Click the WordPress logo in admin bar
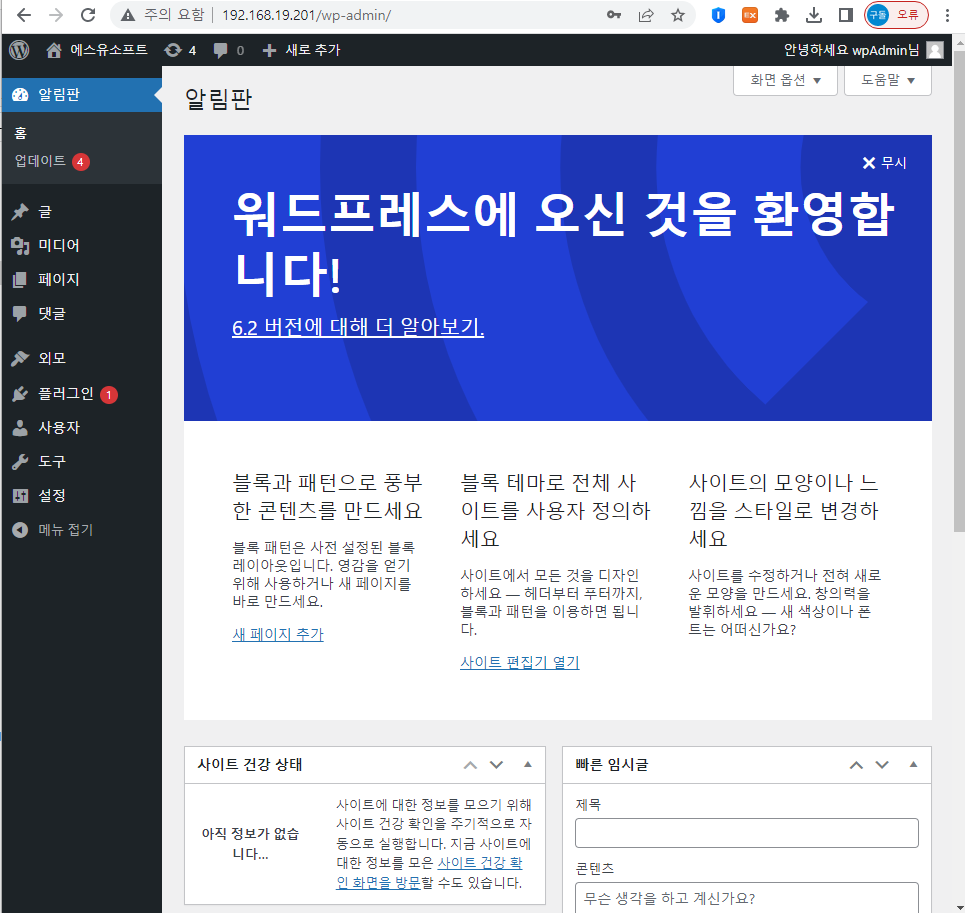The height and width of the screenshot is (913, 965). [x=19, y=50]
